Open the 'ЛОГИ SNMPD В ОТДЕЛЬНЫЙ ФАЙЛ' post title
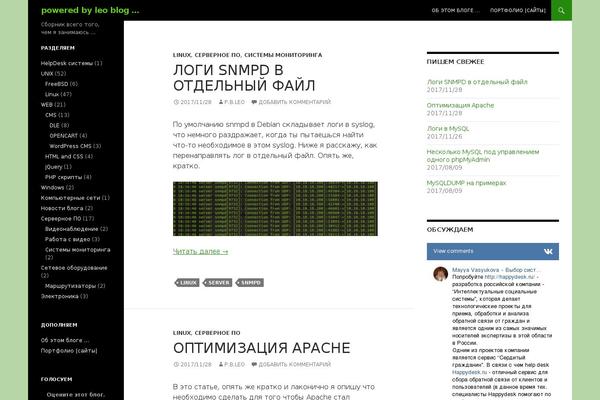The image size is (600, 400). (x=244, y=78)
